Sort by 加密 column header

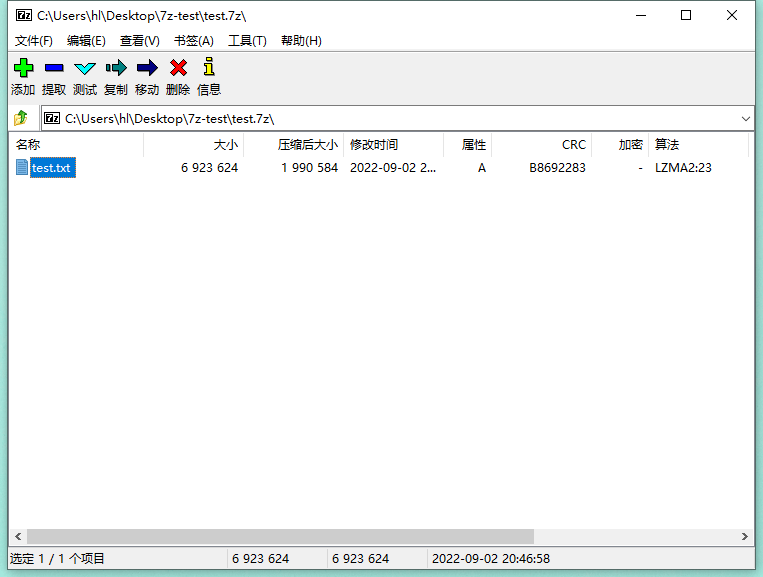pyautogui.click(x=620, y=144)
